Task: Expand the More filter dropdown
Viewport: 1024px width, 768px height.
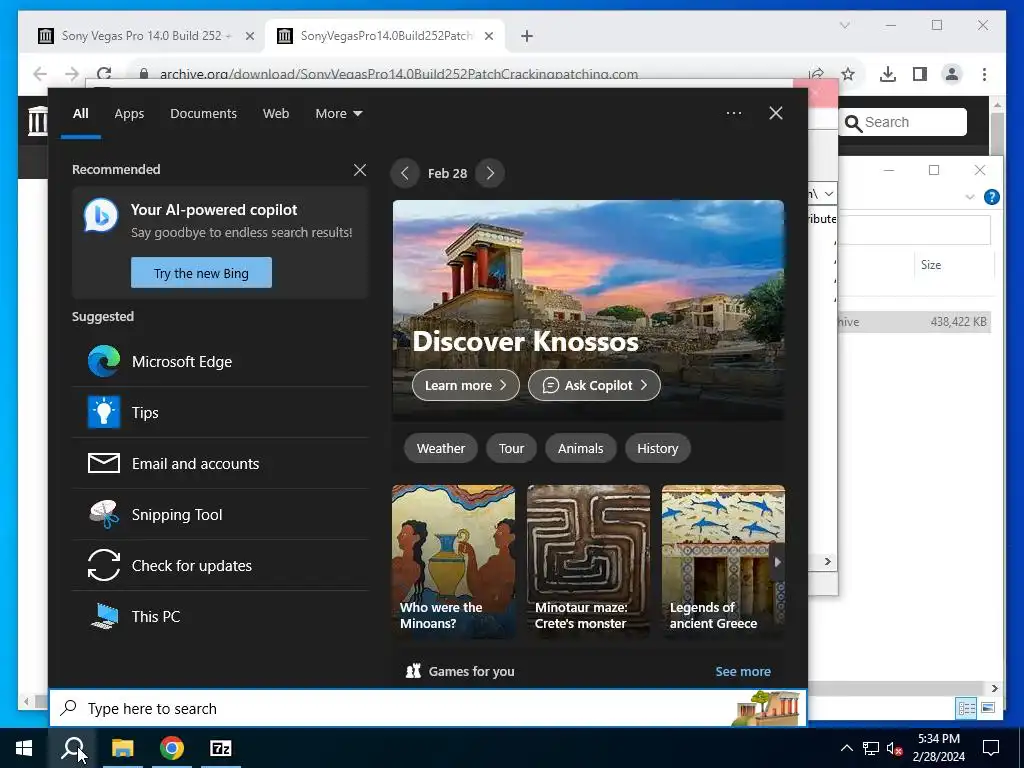Action: click(338, 113)
